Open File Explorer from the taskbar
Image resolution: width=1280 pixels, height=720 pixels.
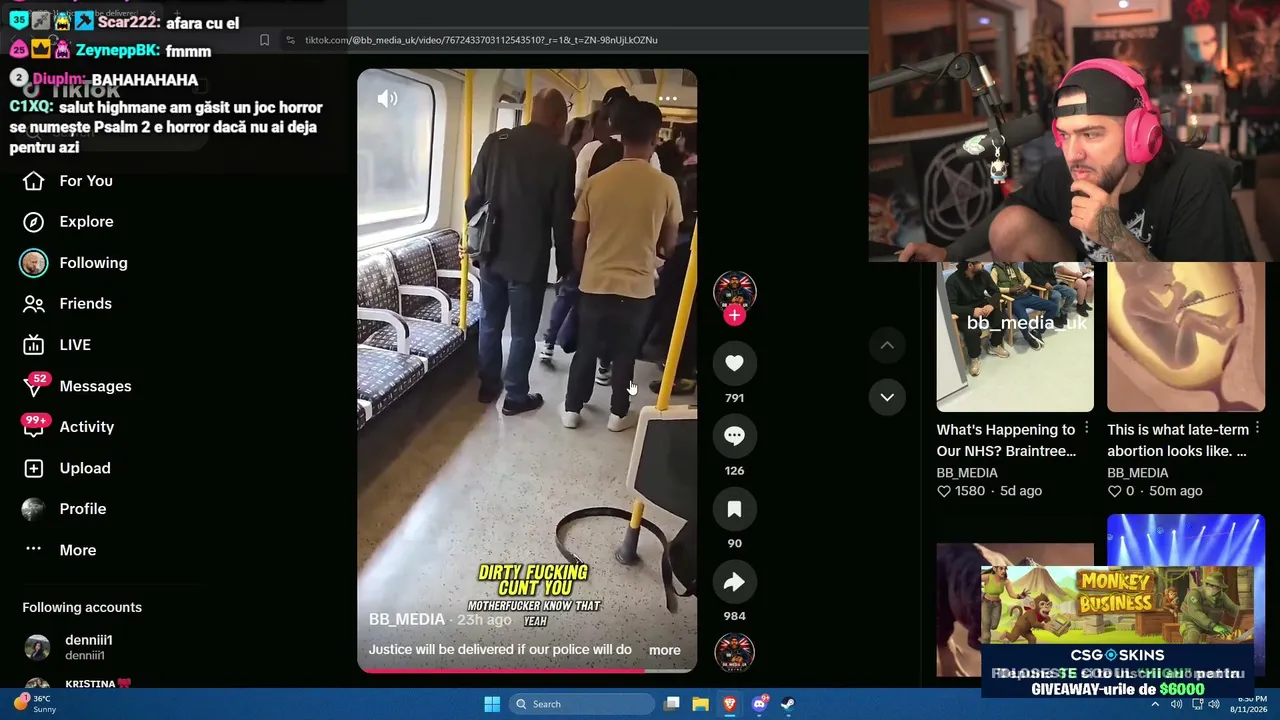pos(701,704)
